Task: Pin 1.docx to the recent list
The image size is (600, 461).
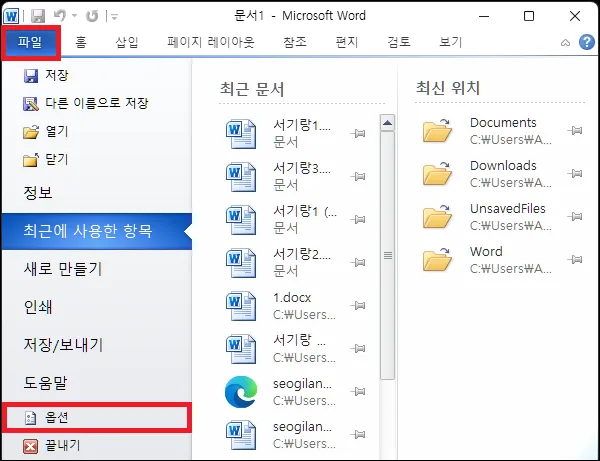Action: click(358, 305)
